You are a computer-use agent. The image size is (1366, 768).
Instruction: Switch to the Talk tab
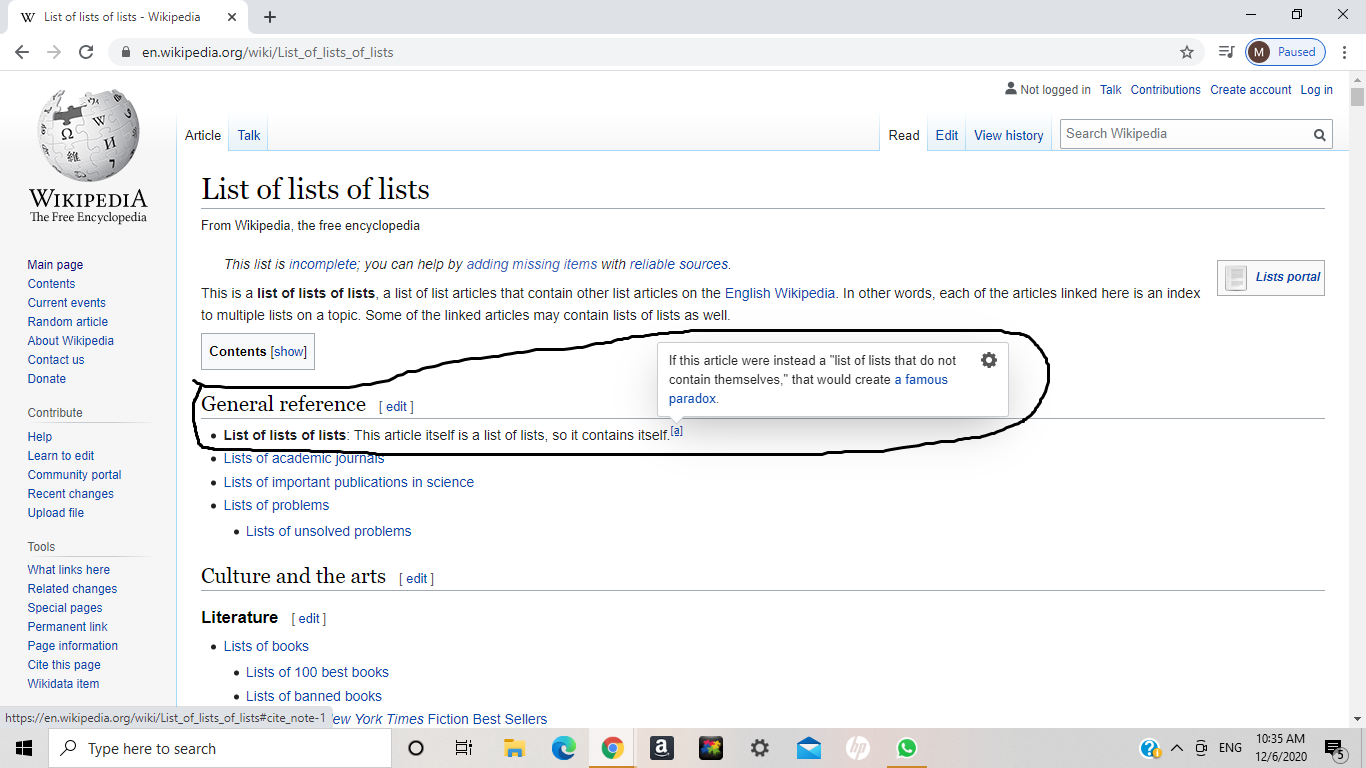(x=249, y=135)
